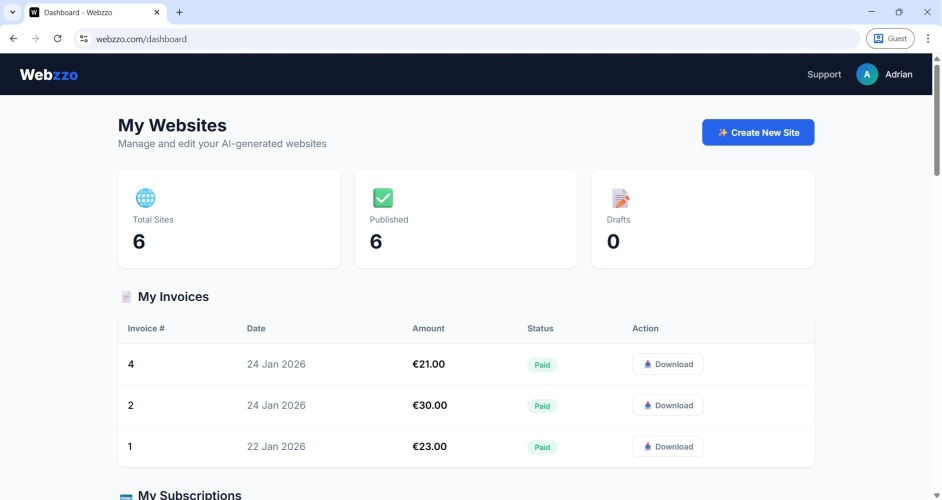Open the Guest profile button

[x=890, y=38]
